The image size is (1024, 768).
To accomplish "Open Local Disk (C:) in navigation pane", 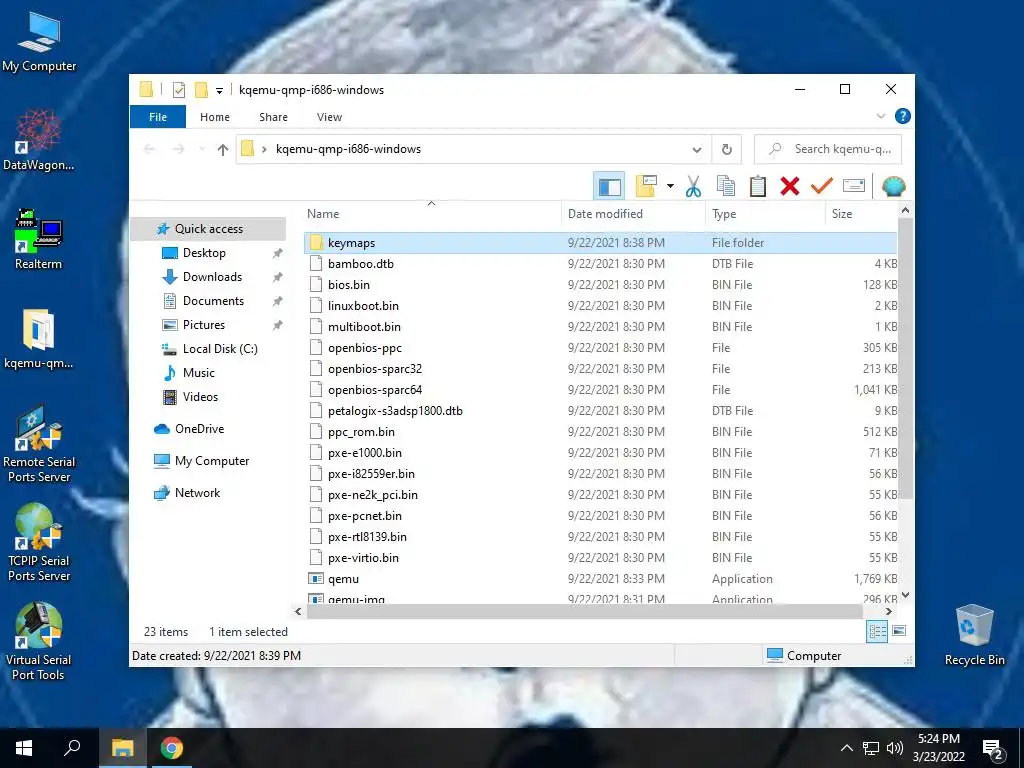I will tap(220, 349).
